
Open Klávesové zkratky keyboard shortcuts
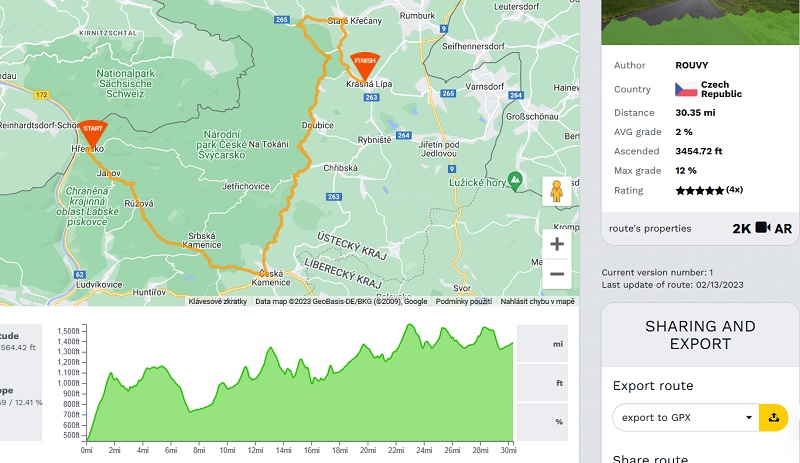(217, 301)
